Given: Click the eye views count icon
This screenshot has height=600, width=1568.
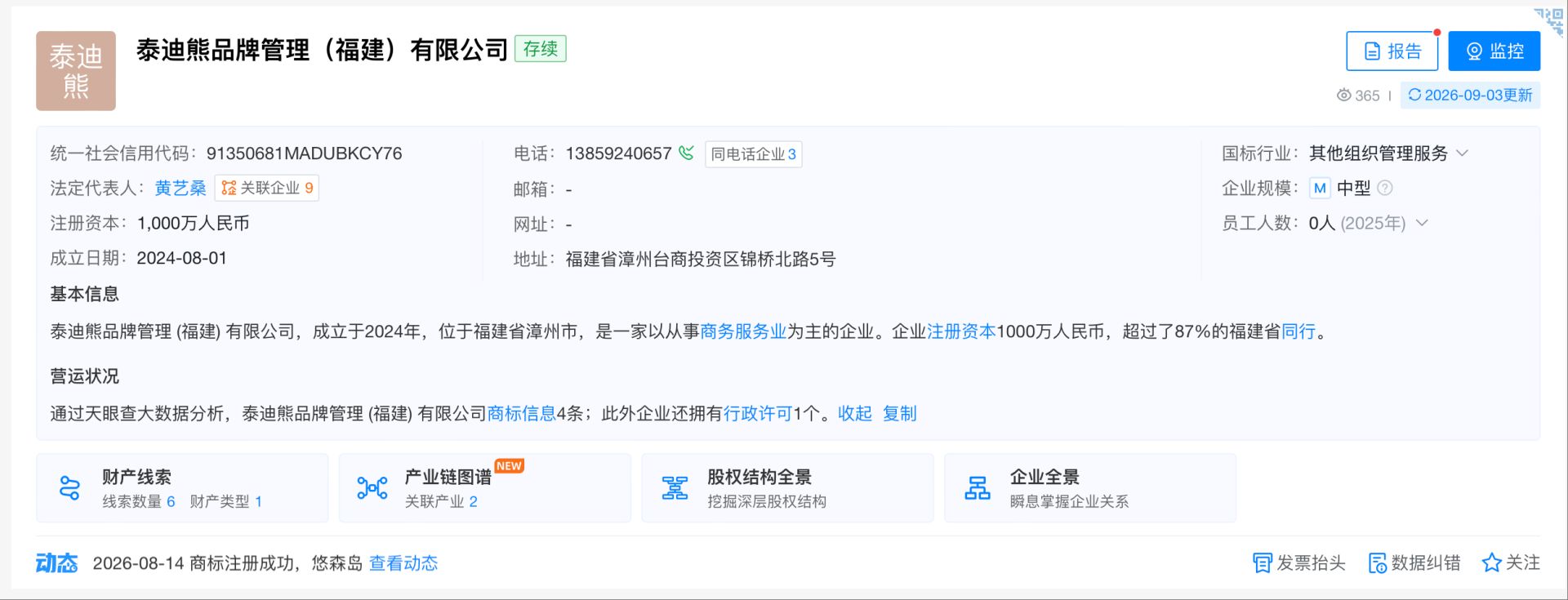Looking at the screenshot, I should point(1343,96).
